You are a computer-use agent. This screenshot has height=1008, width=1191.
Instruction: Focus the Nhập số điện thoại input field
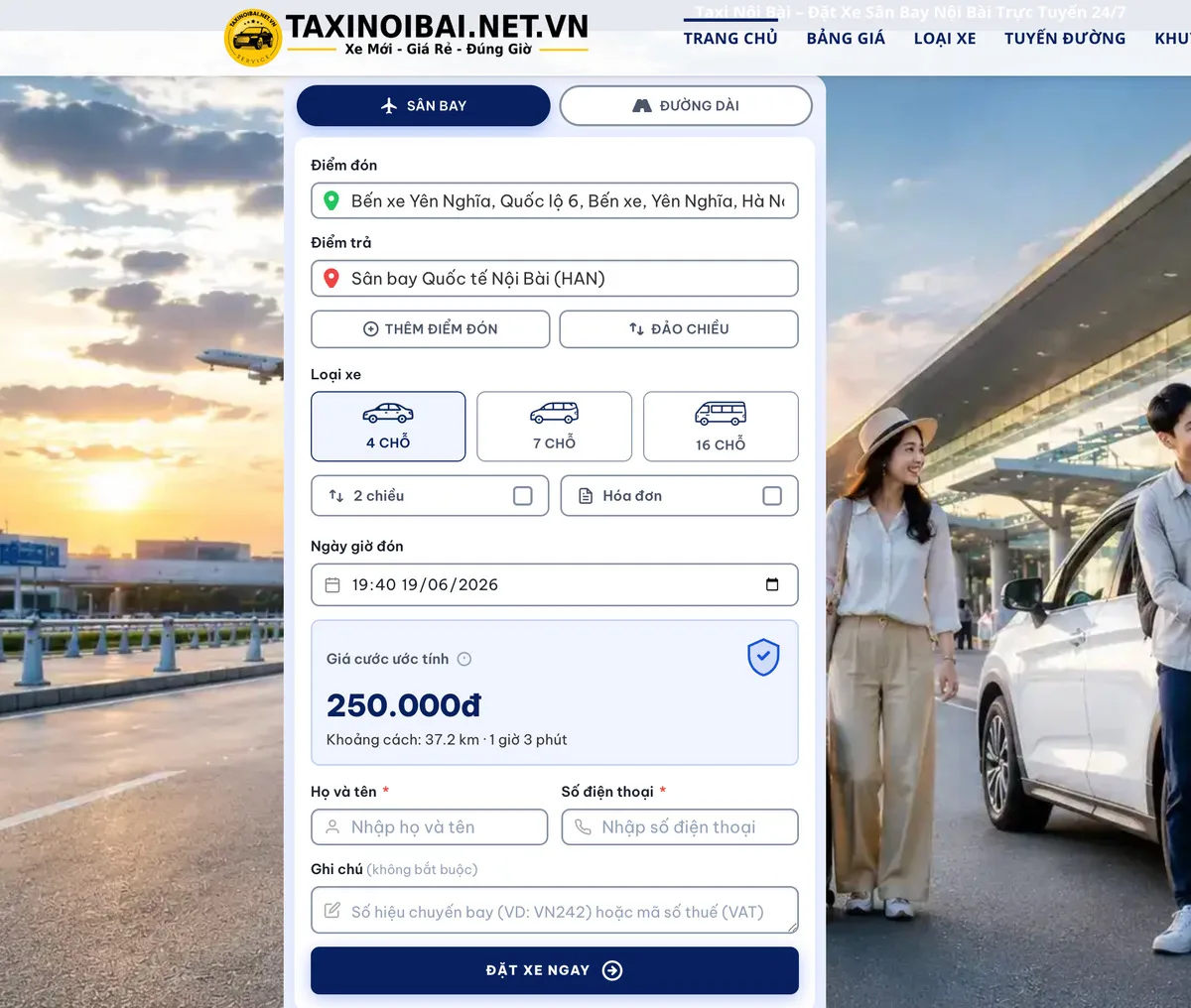[680, 827]
